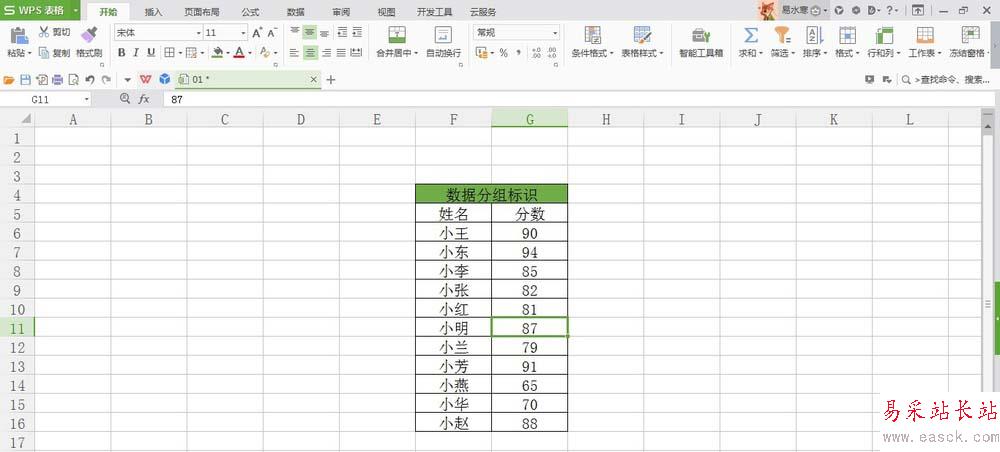This screenshot has width=1000, height=452.
Task: Click the Sort (排序) A-Z icon
Action: point(814,34)
